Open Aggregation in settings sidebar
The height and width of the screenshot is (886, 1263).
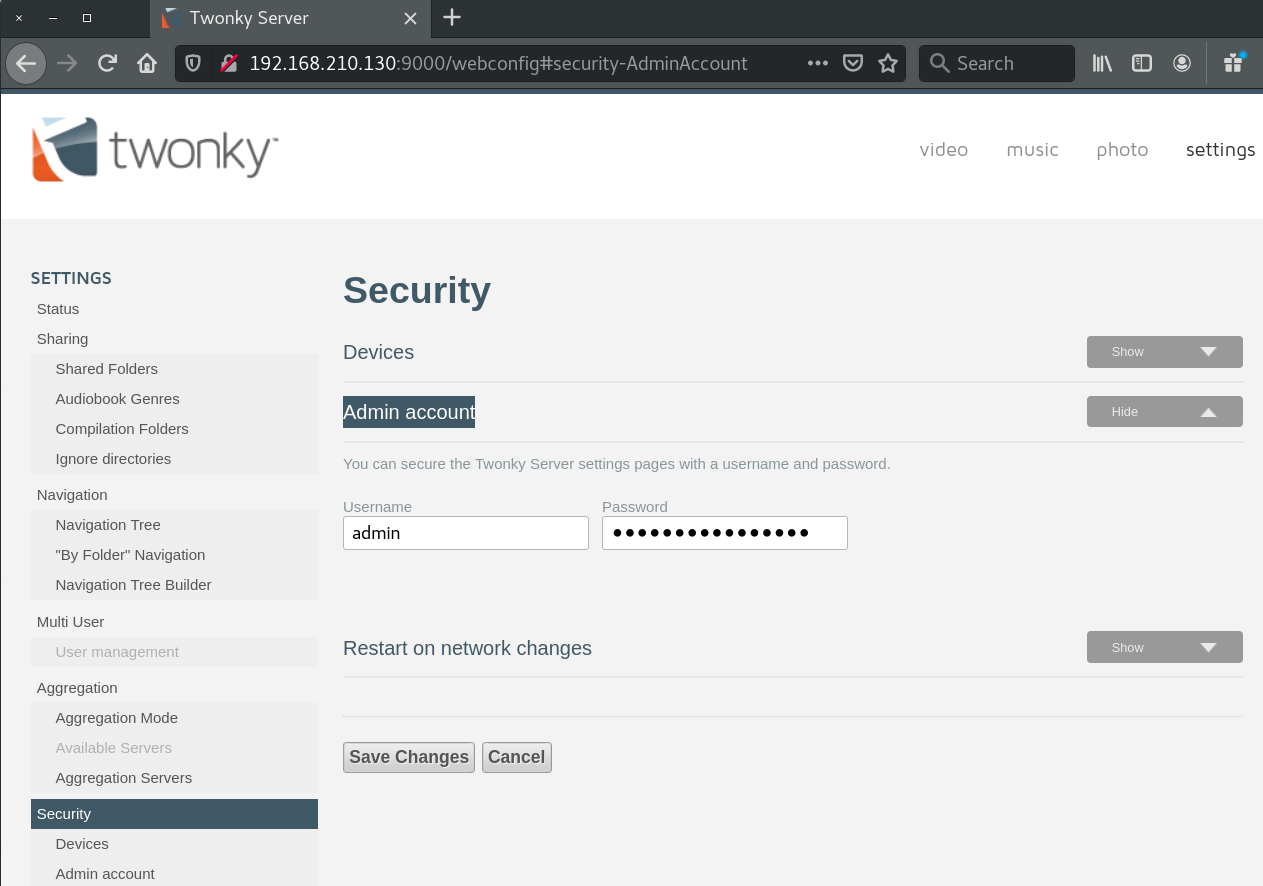coord(77,688)
